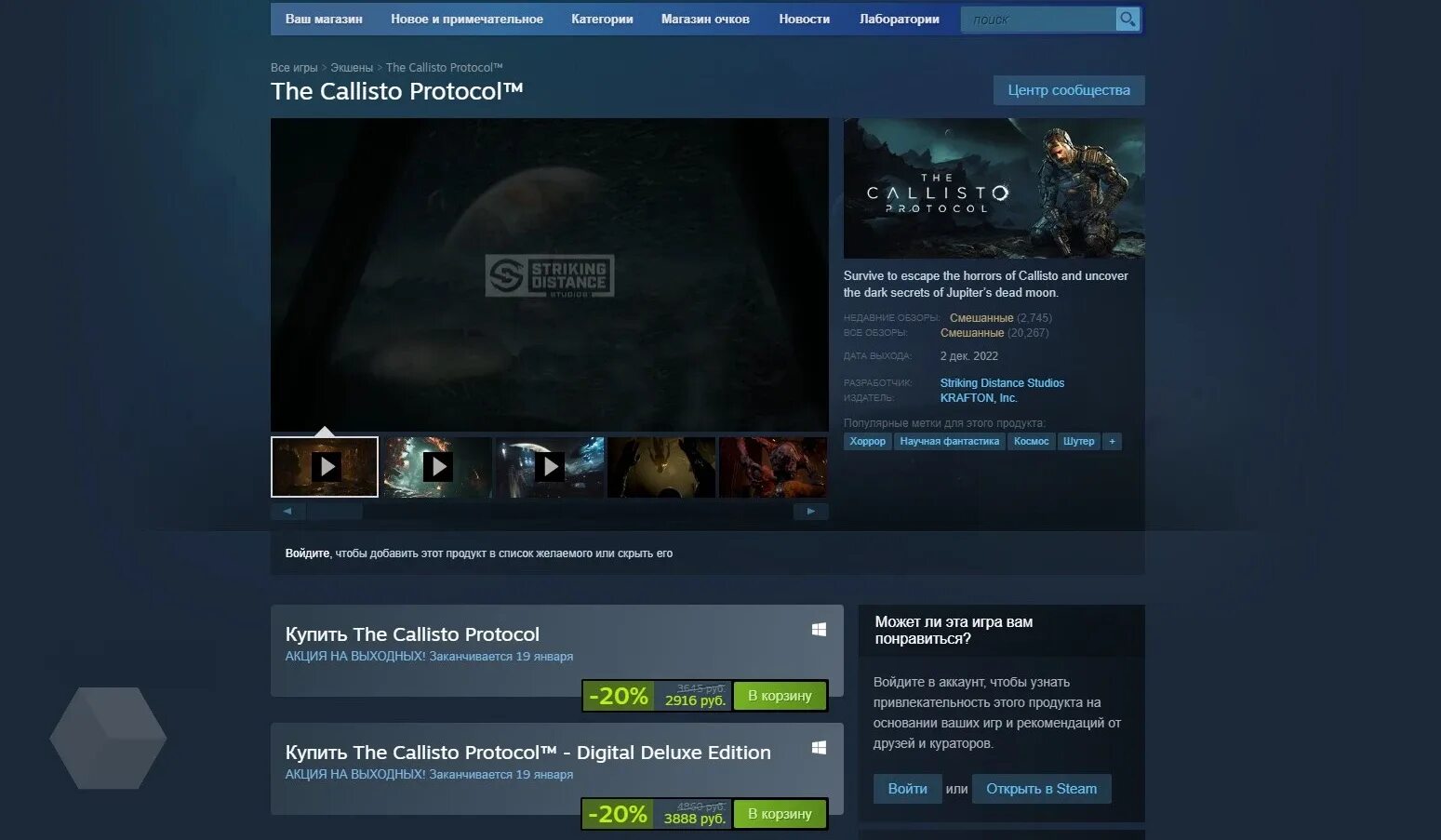Focus the поиск search field
Image resolution: width=1441 pixels, height=840 pixels.
(1038, 20)
